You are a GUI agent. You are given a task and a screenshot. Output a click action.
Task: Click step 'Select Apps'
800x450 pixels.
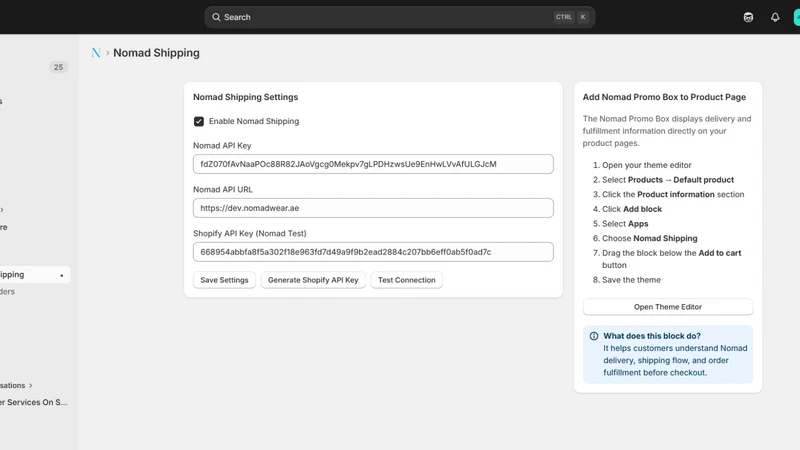click(x=625, y=223)
